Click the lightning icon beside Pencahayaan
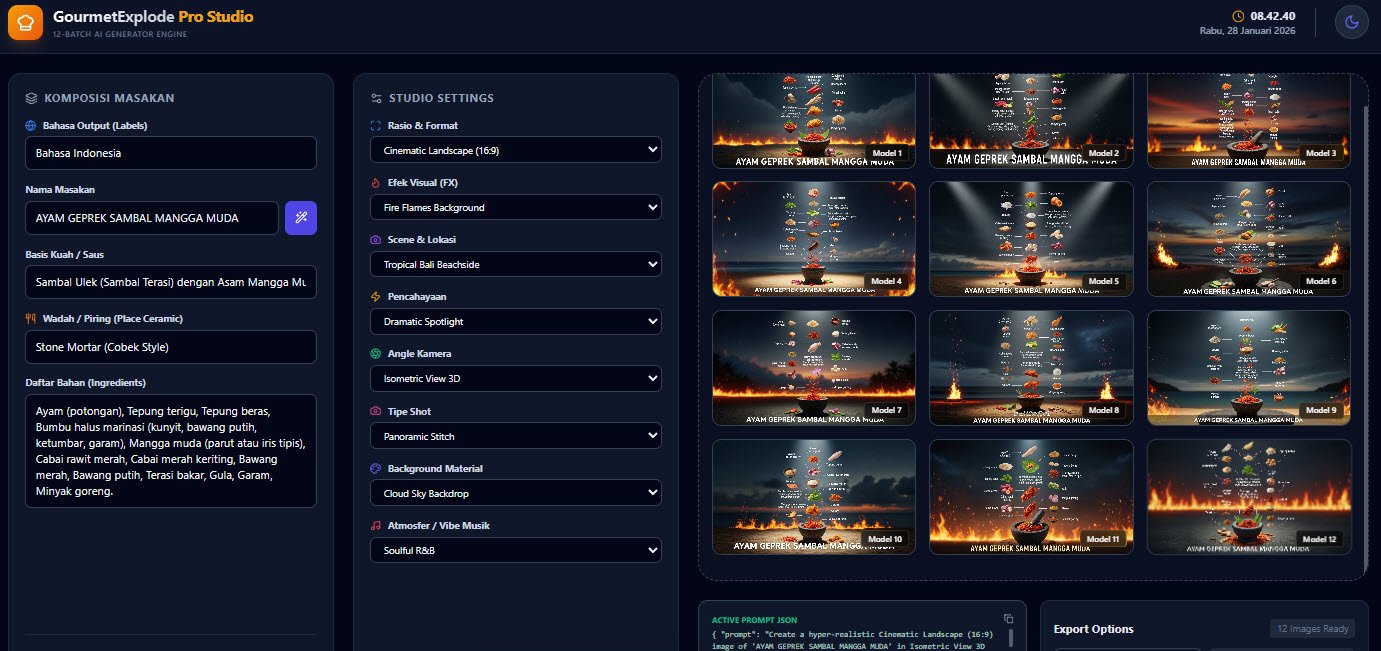 point(376,297)
